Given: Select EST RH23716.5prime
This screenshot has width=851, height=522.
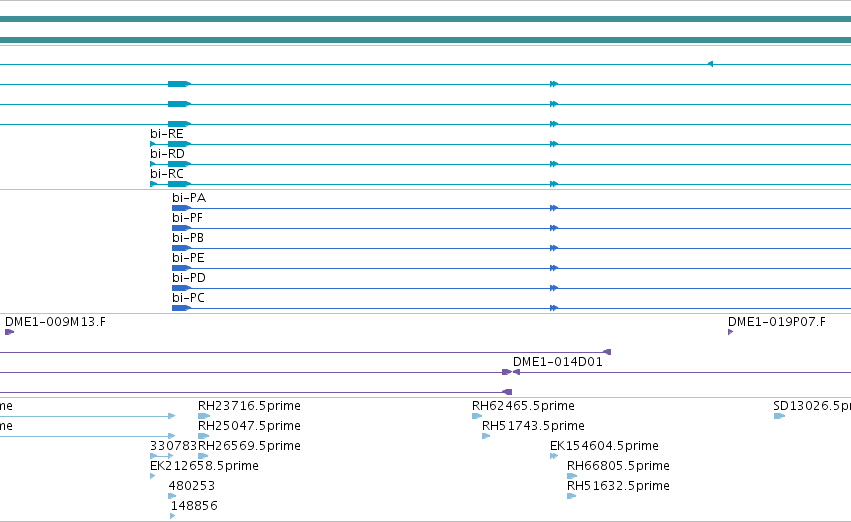Looking at the screenshot, I should pyautogui.click(x=249, y=406).
